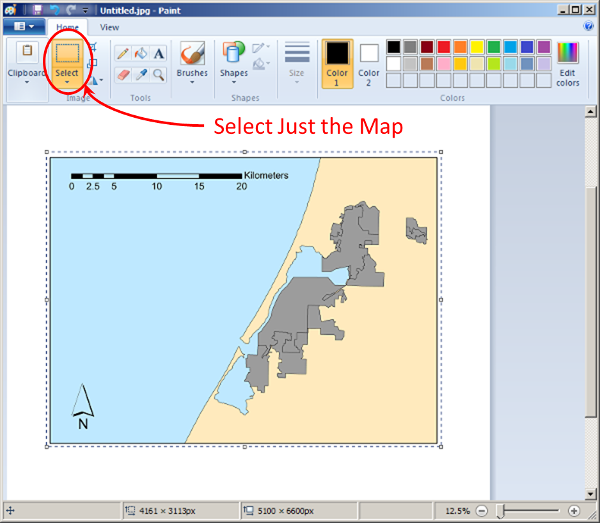Click the Magnifier tool
Viewport: 600px width, 523px height.
coord(158,74)
